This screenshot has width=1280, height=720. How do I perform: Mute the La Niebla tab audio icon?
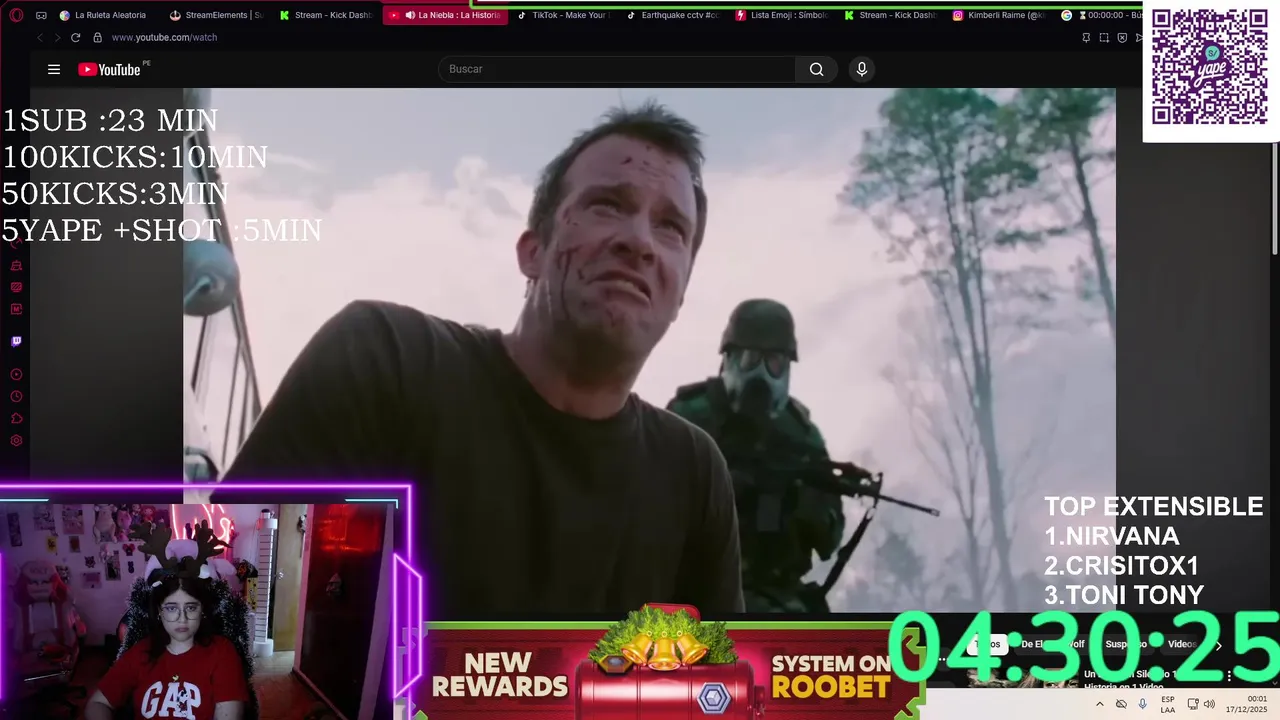tap(410, 15)
